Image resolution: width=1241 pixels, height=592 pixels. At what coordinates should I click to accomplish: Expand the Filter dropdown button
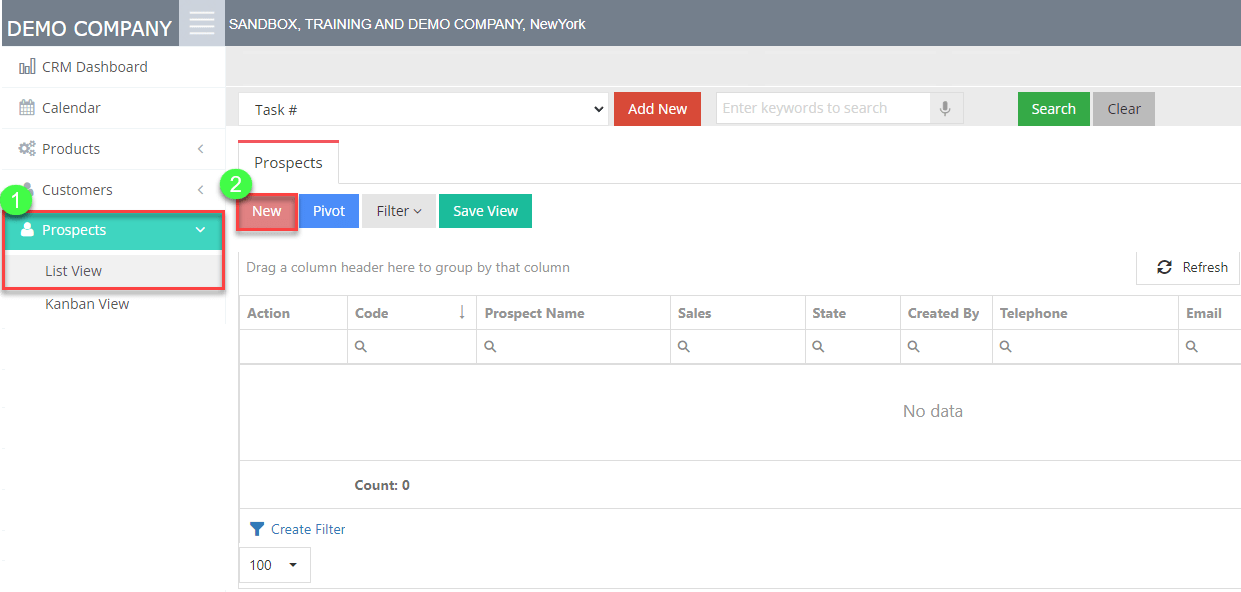point(398,211)
